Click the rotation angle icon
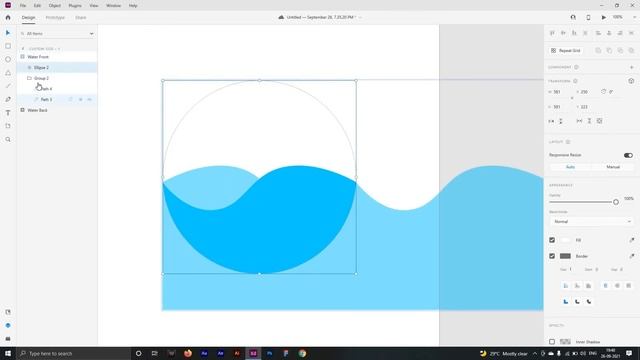Image resolution: width=640 pixels, height=360 pixels. [603, 92]
